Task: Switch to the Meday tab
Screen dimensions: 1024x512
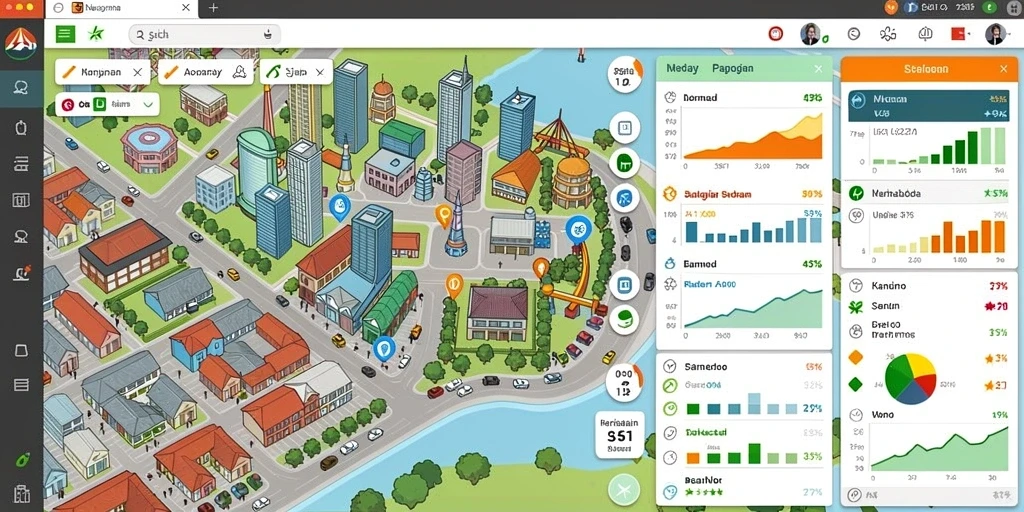Action: coord(682,68)
